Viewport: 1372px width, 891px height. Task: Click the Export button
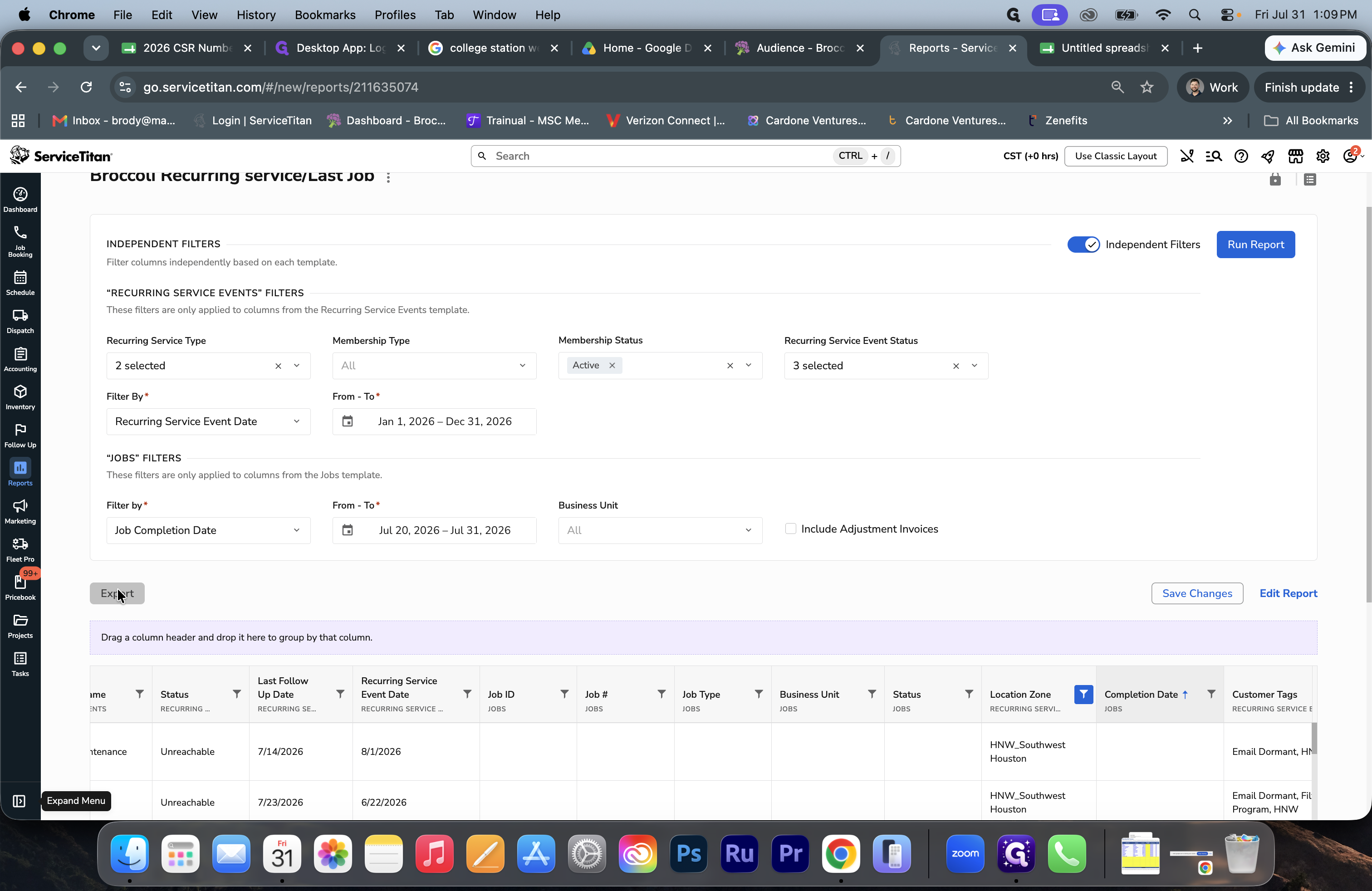[117, 593]
